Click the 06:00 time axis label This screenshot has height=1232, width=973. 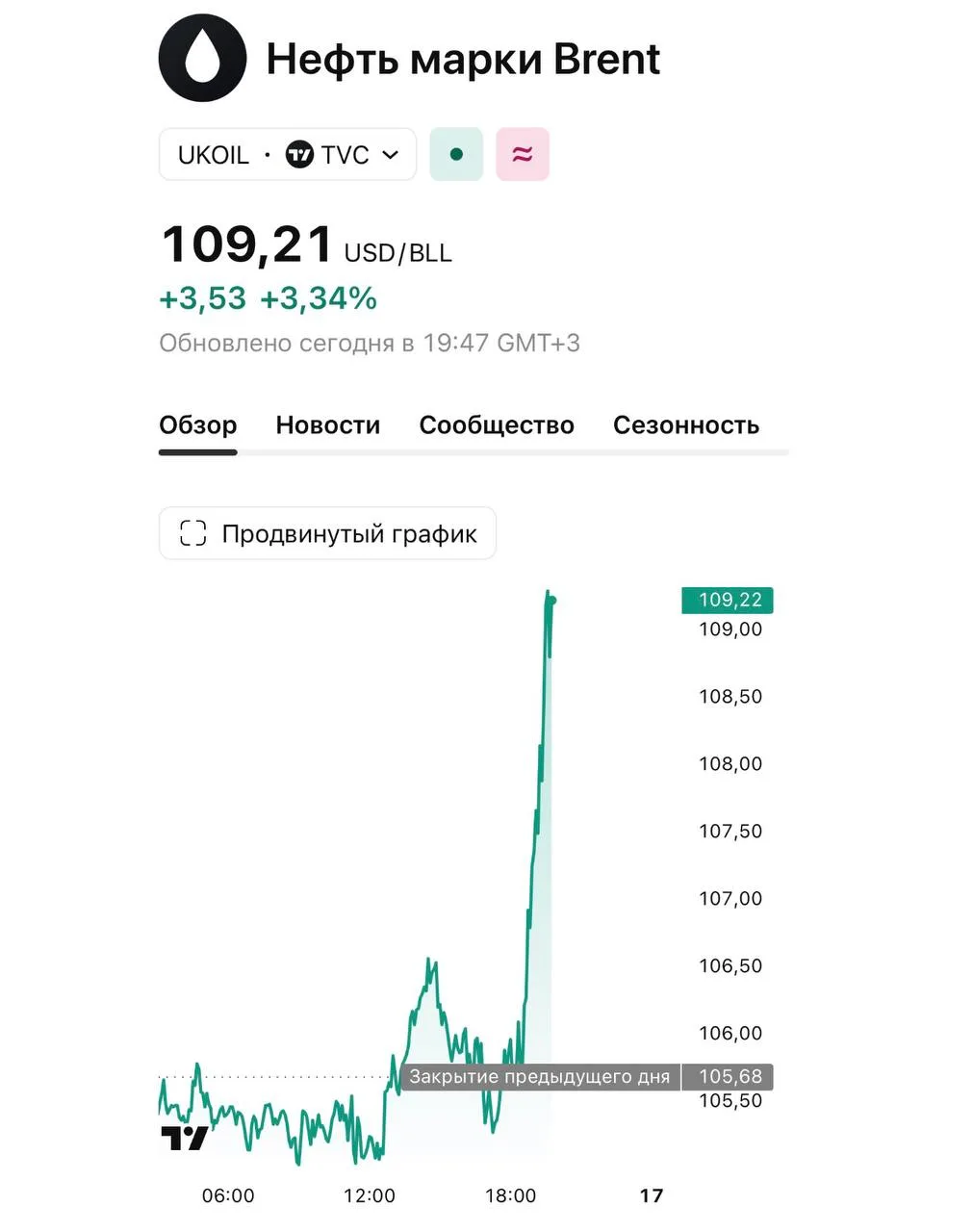tap(228, 1195)
